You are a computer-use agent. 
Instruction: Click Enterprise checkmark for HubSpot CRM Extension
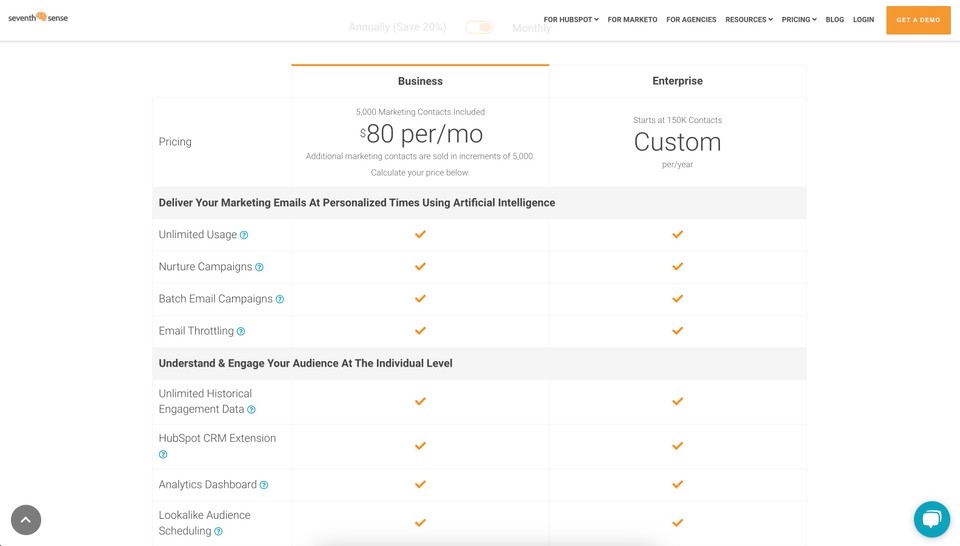click(x=677, y=446)
